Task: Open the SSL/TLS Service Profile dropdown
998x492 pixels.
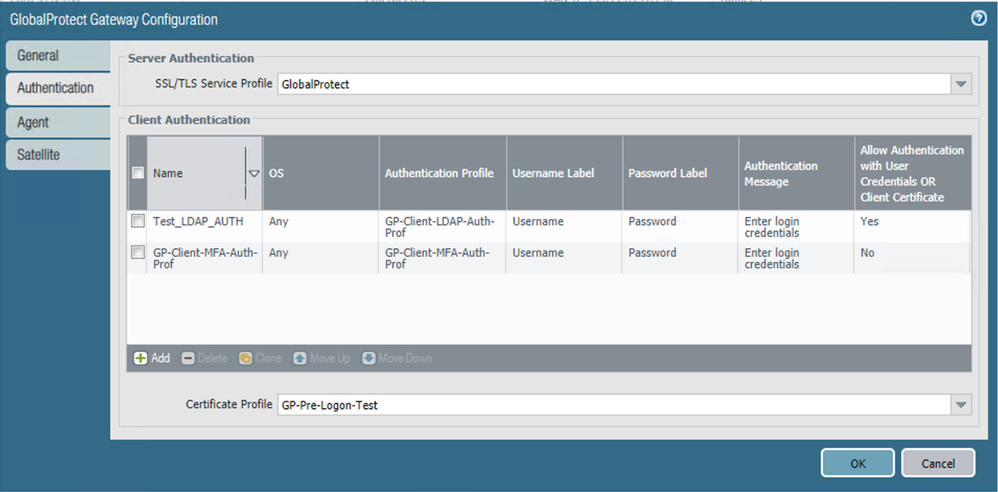Action: point(961,84)
